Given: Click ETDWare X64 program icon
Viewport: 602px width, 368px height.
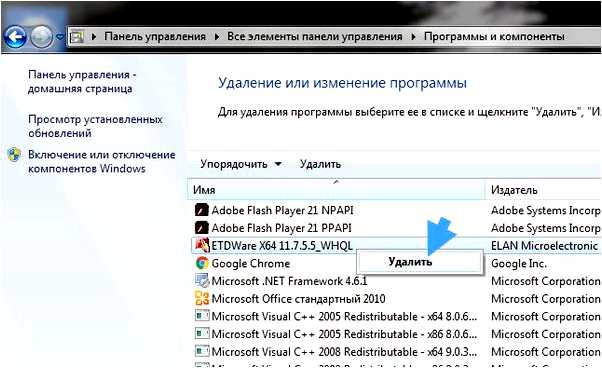Looking at the screenshot, I should tap(202, 245).
